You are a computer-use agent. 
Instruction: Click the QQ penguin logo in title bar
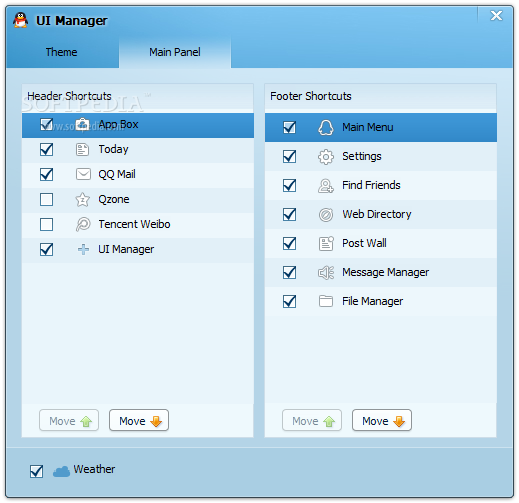[x=21, y=20]
